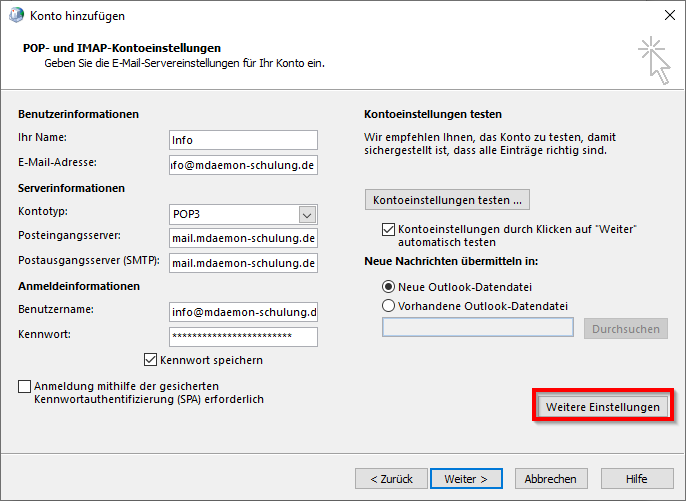Click the Zurück button
This screenshot has width=686, height=501.
tap(387, 479)
